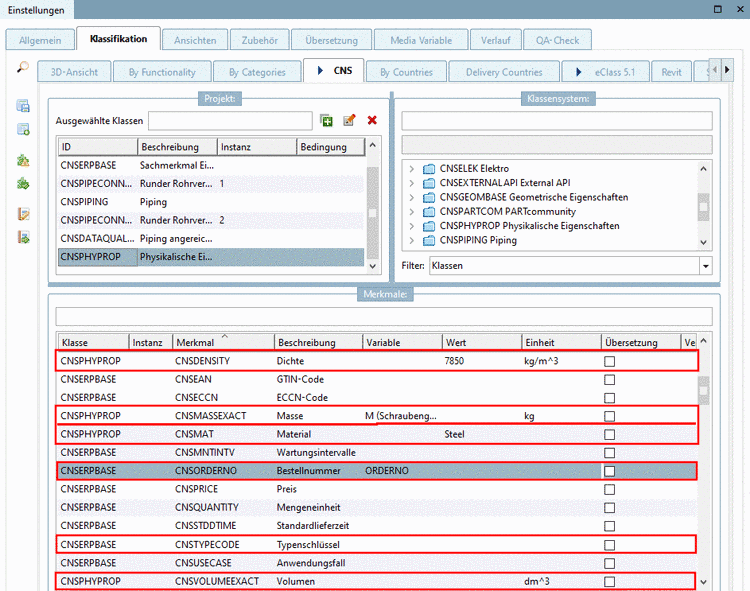The height and width of the screenshot is (591, 750).
Task: Click the magnifier search icon in left sidebar
Action: tap(22, 68)
